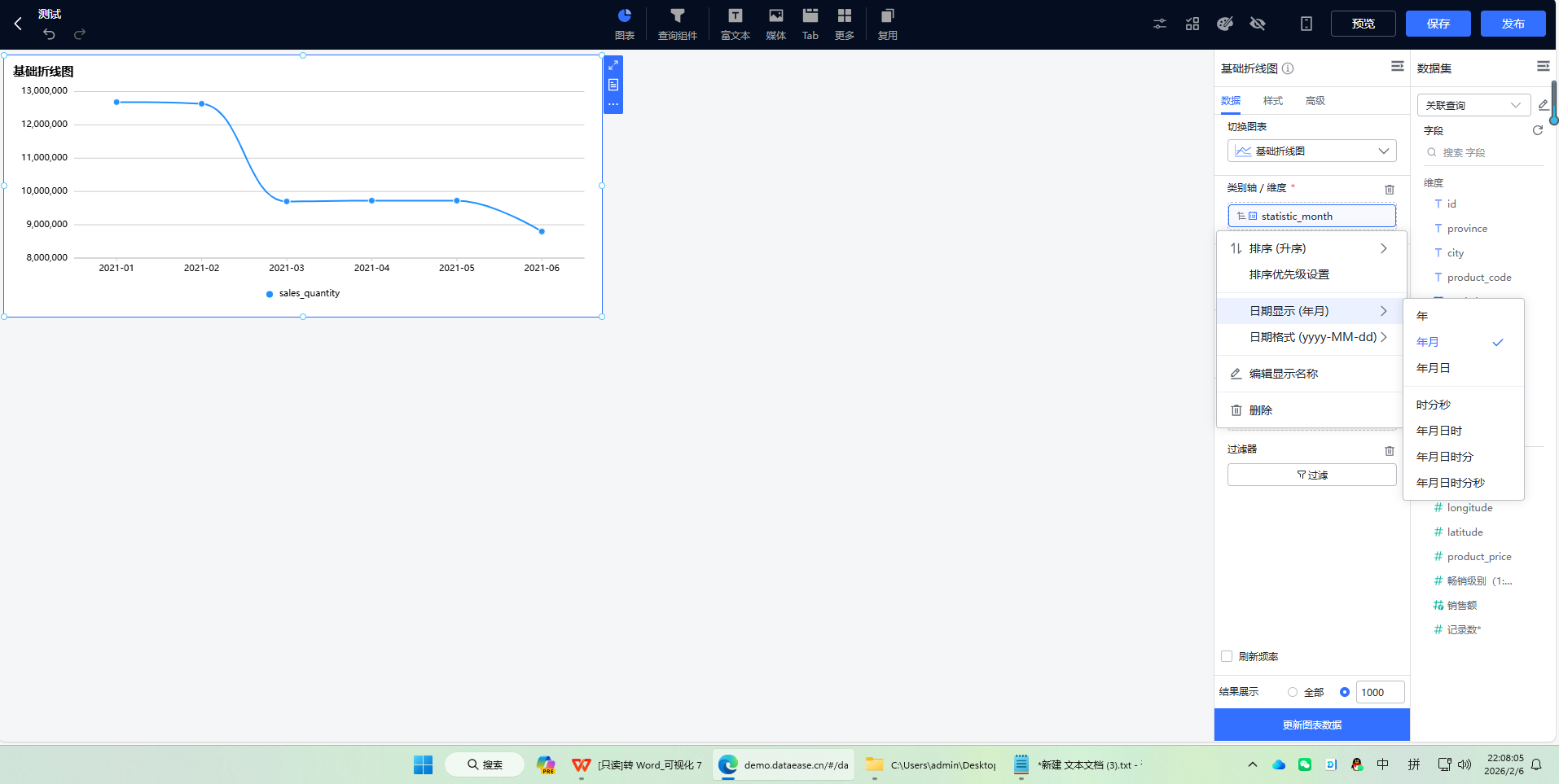This screenshot has width=1559, height=784.
Task: Insert a 富文本 rich text element
Action: click(736, 24)
